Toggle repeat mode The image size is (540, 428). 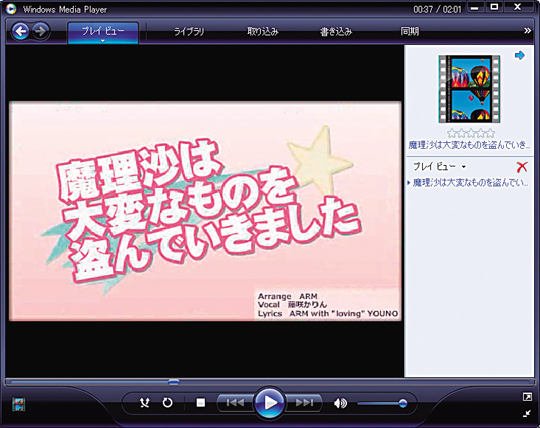point(167,403)
